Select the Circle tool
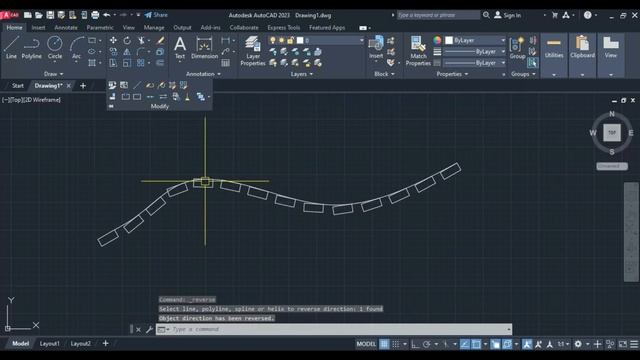Viewport: 640px width, 360px height. point(55,47)
